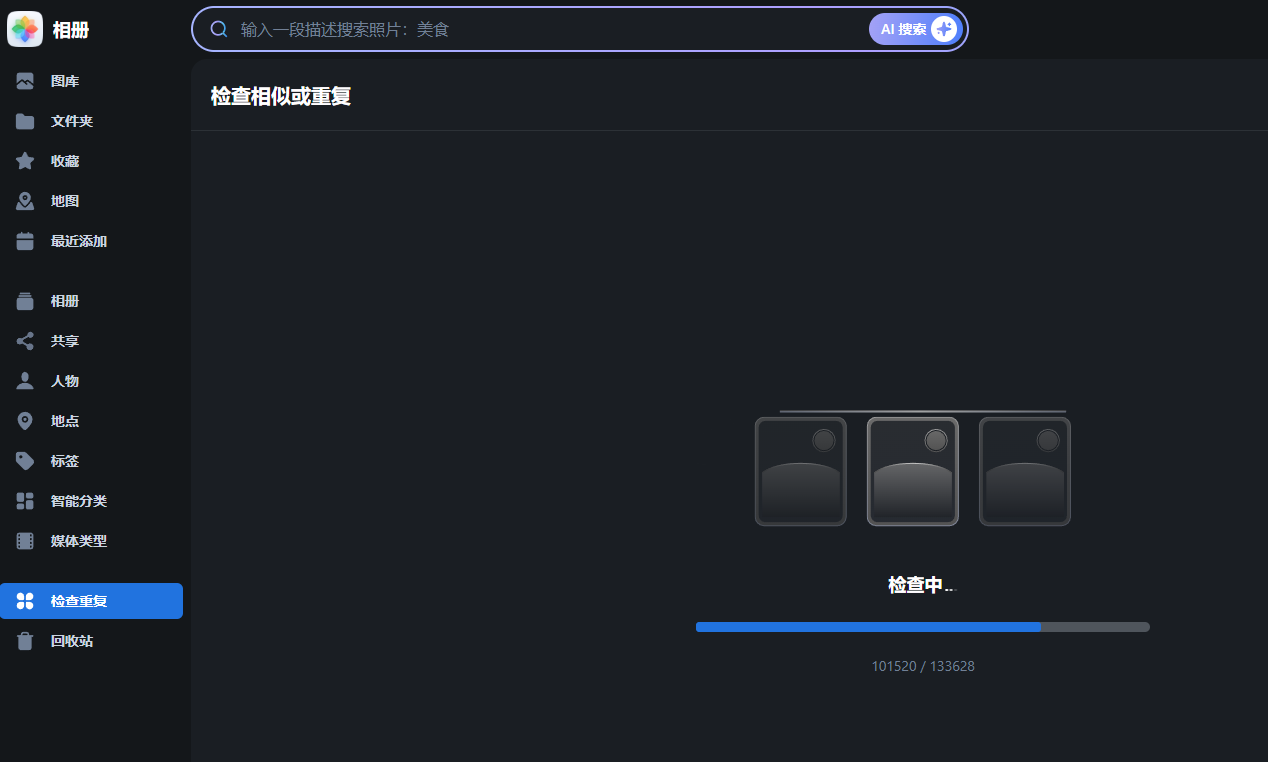Open 图库 in the sidebar
1268x762 pixels.
(91, 81)
